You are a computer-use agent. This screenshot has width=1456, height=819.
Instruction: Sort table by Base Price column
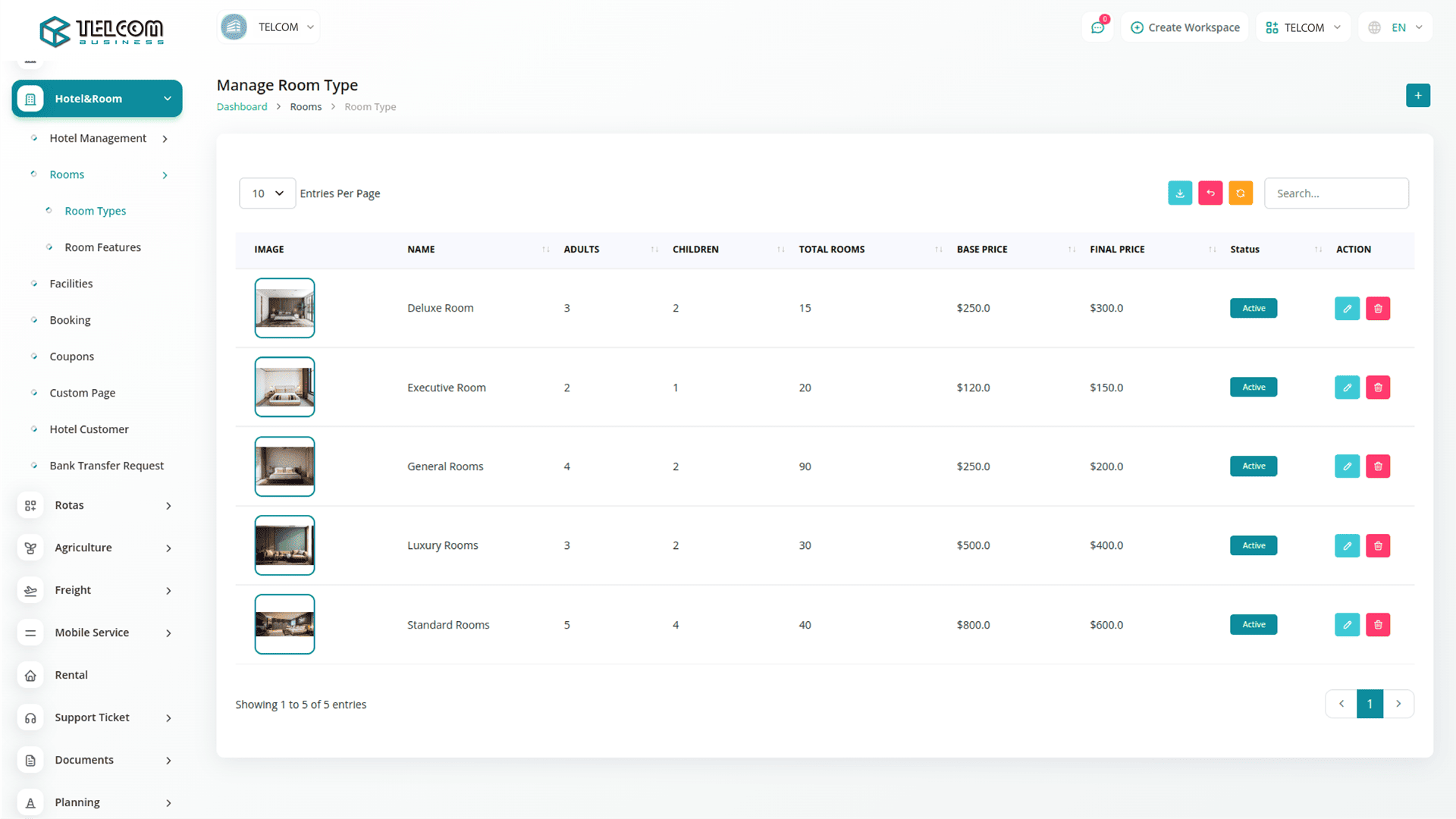tap(981, 249)
